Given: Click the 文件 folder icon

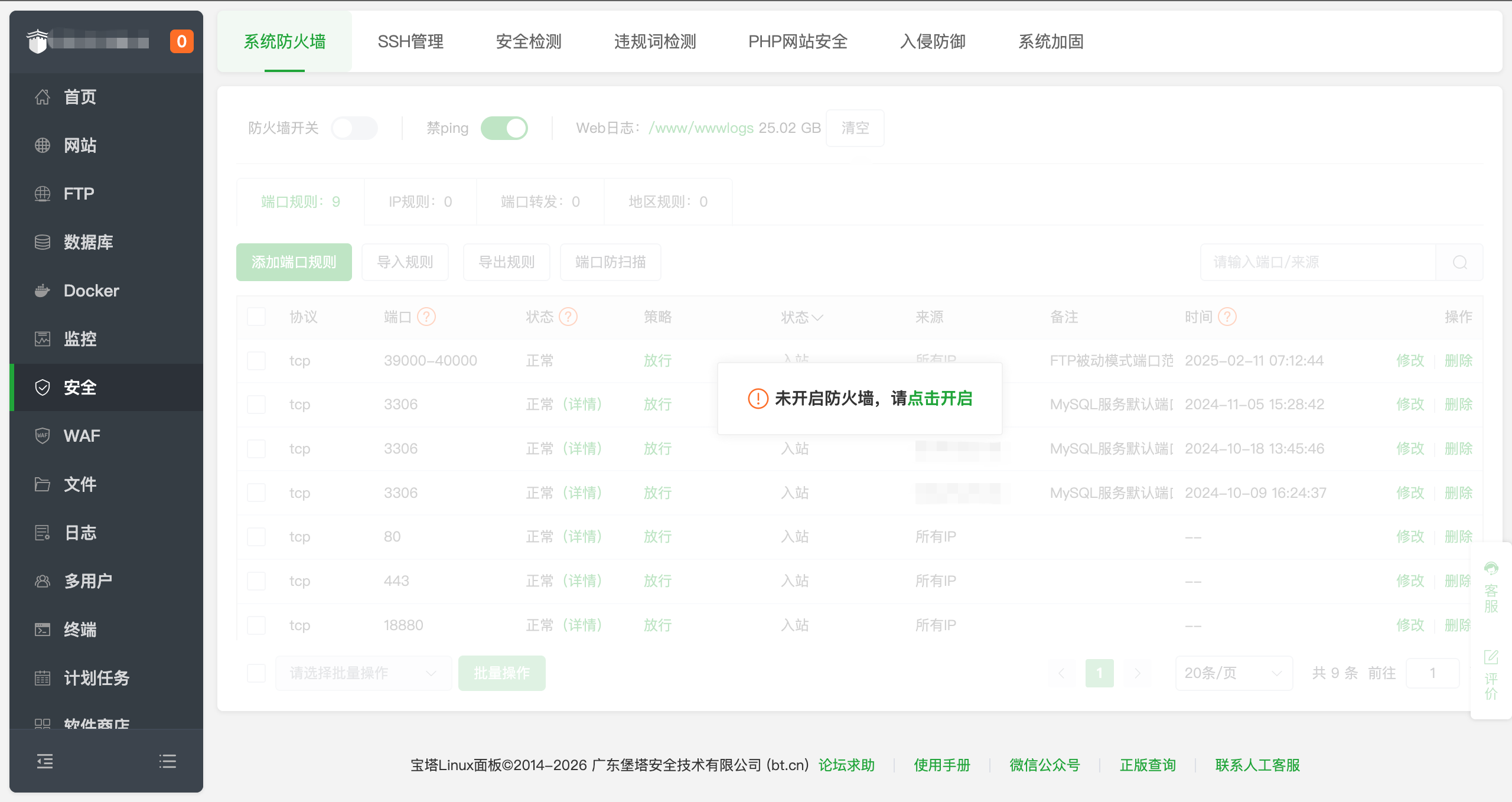Looking at the screenshot, I should pos(43,484).
